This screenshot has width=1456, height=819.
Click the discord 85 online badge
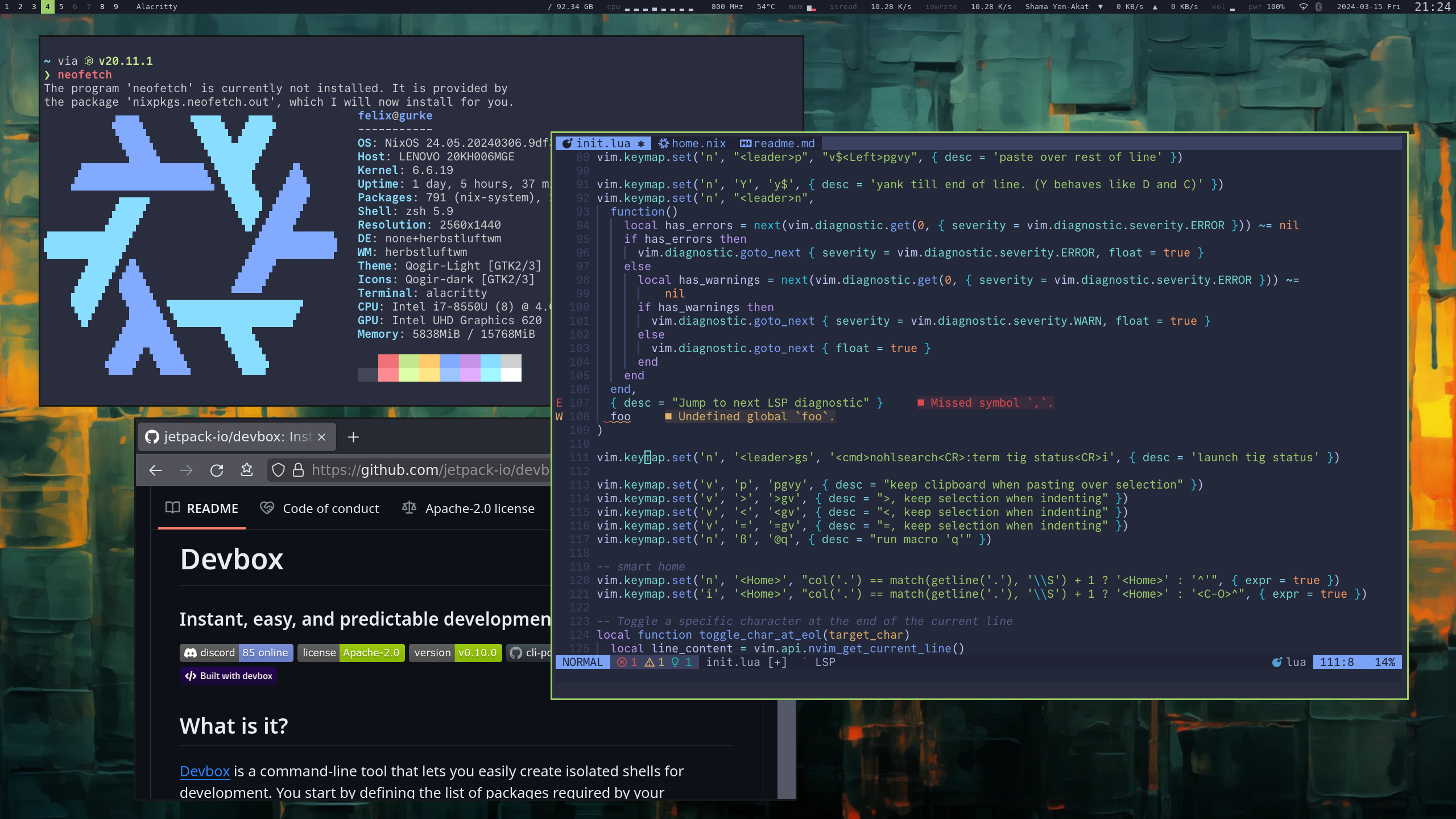tap(237, 653)
